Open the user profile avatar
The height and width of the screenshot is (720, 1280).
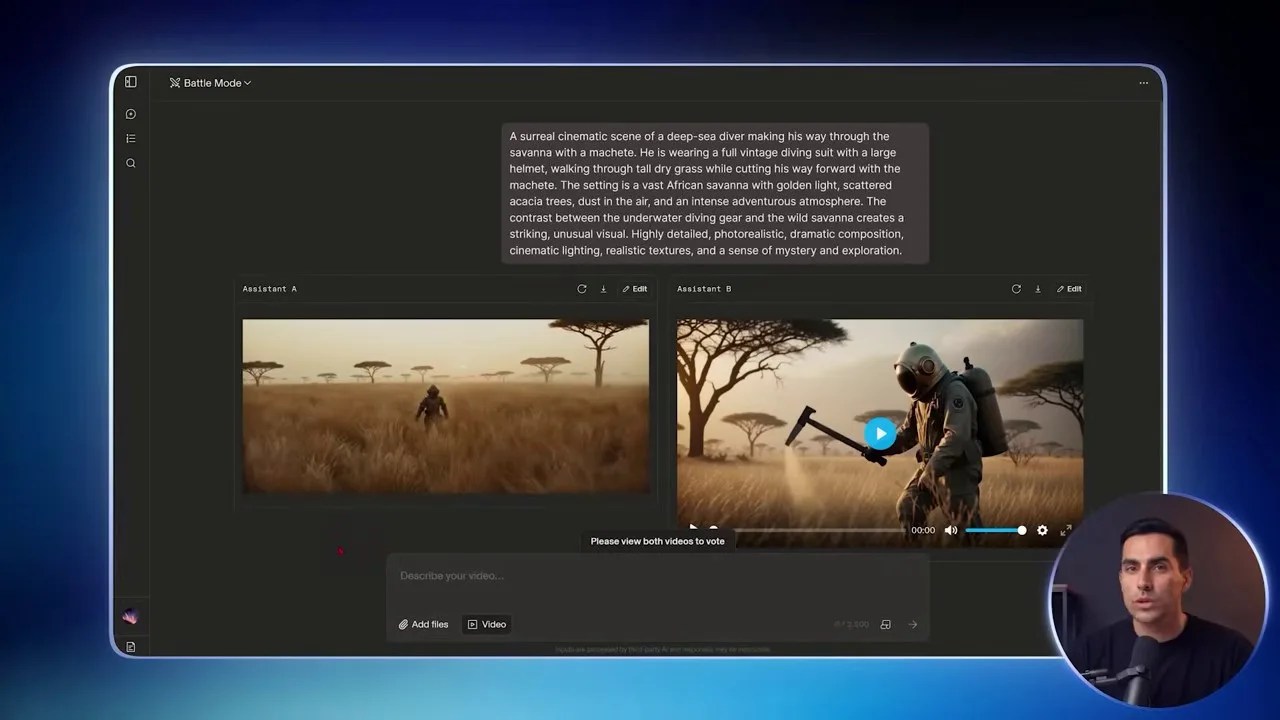point(130,617)
